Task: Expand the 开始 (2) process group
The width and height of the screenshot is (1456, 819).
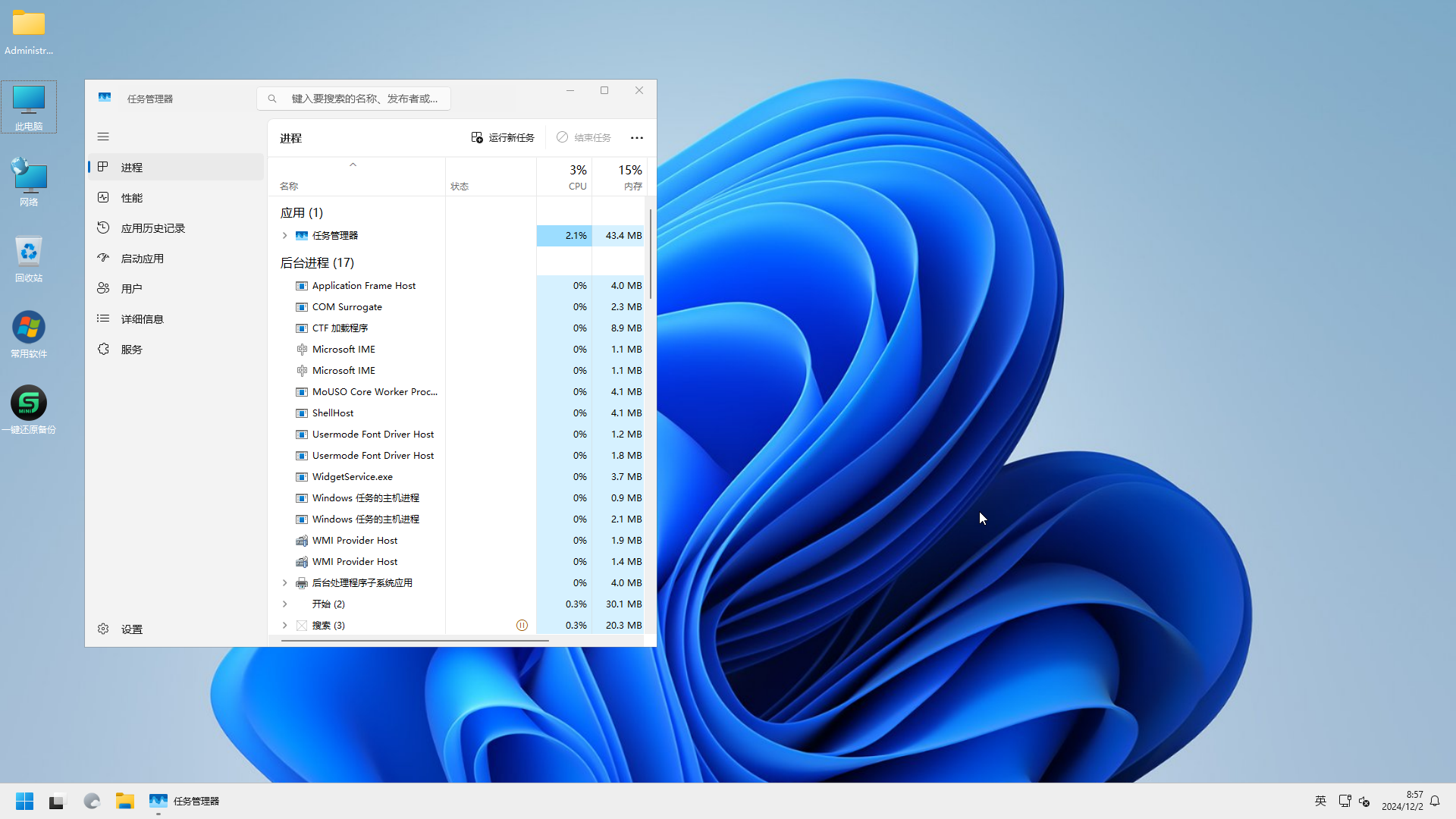Action: click(285, 603)
